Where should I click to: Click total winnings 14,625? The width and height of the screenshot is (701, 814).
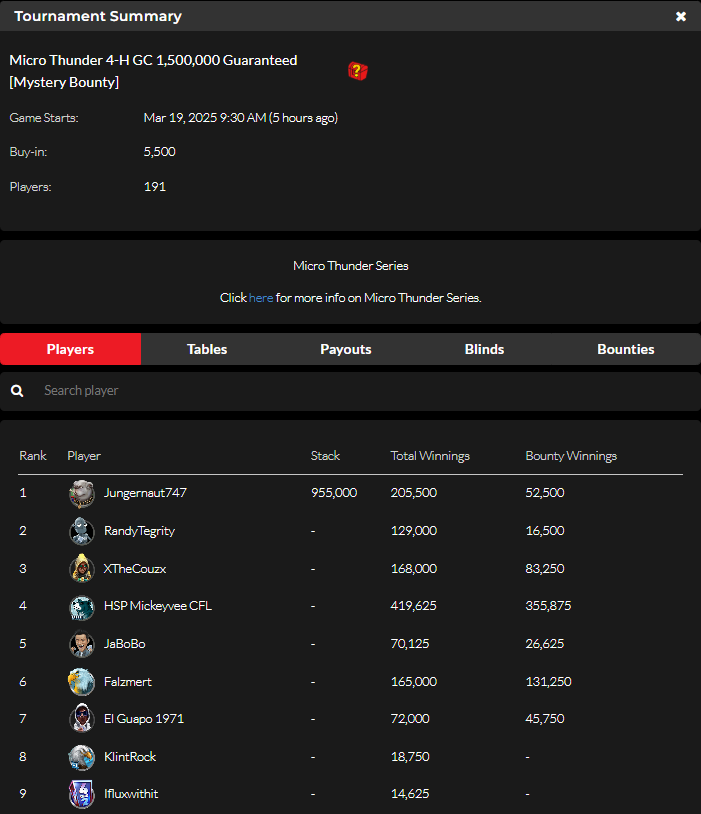coord(410,794)
